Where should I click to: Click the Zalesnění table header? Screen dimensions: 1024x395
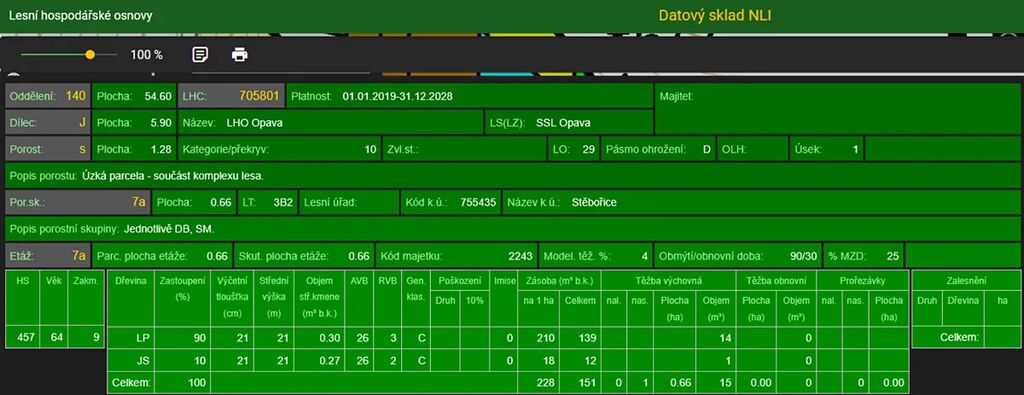point(967,281)
